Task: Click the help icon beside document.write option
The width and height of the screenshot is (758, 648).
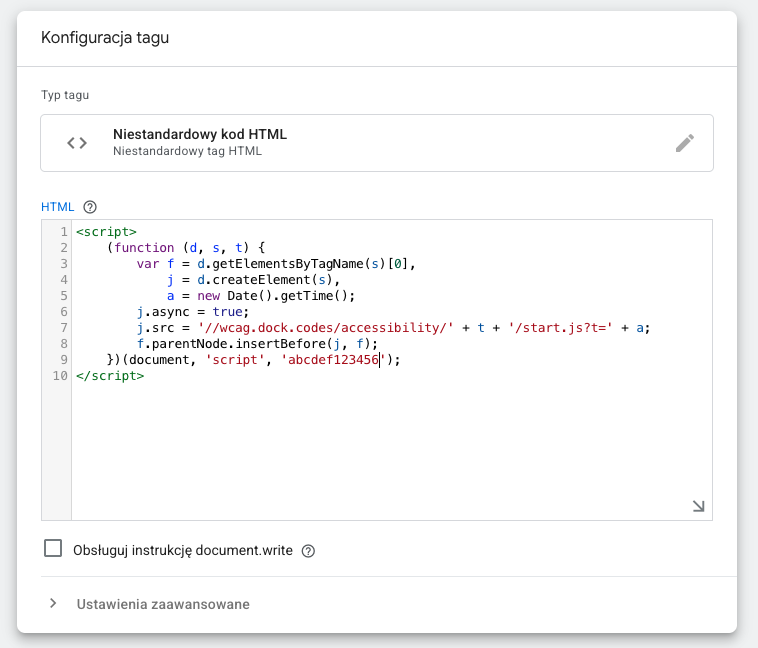Action: [308, 551]
